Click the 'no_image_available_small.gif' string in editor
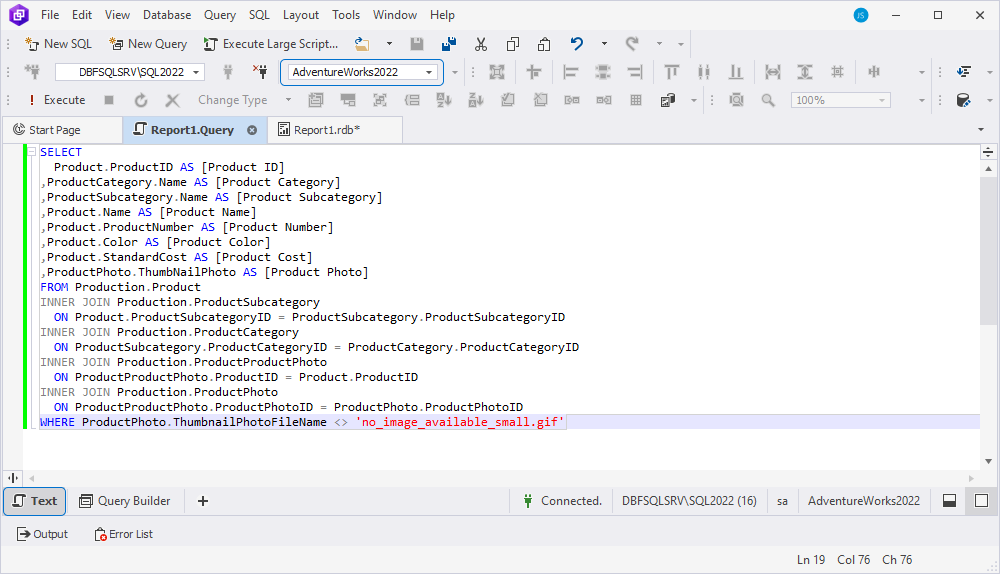 460,422
